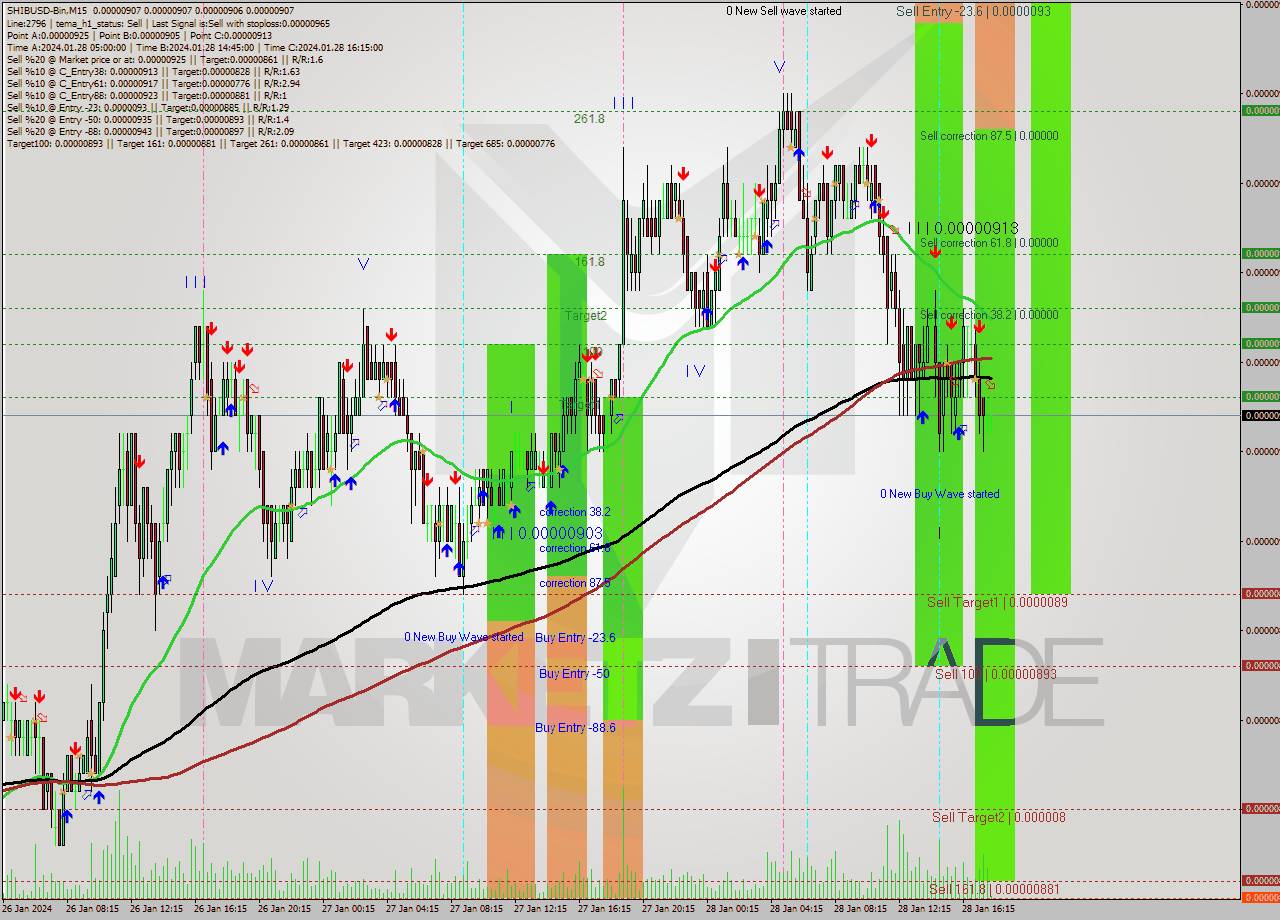Image resolution: width=1280 pixels, height=920 pixels.
Task: Select the '28 Jan 08:15' time axis label
Action: 860,909
